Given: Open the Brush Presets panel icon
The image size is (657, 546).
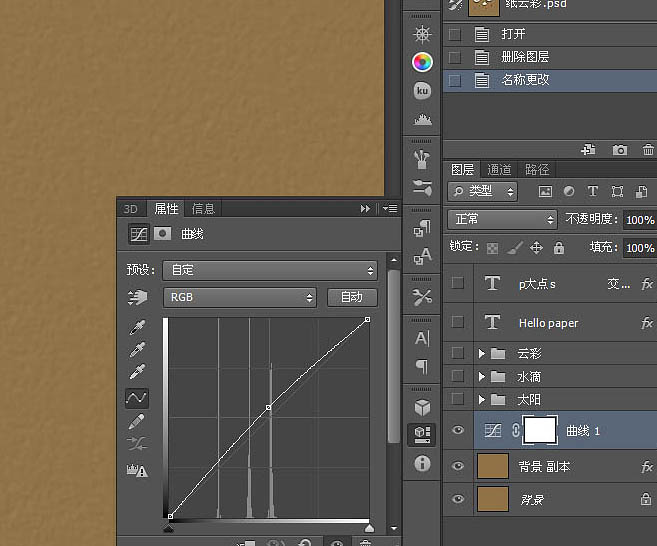Looking at the screenshot, I should pyautogui.click(x=422, y=160).
